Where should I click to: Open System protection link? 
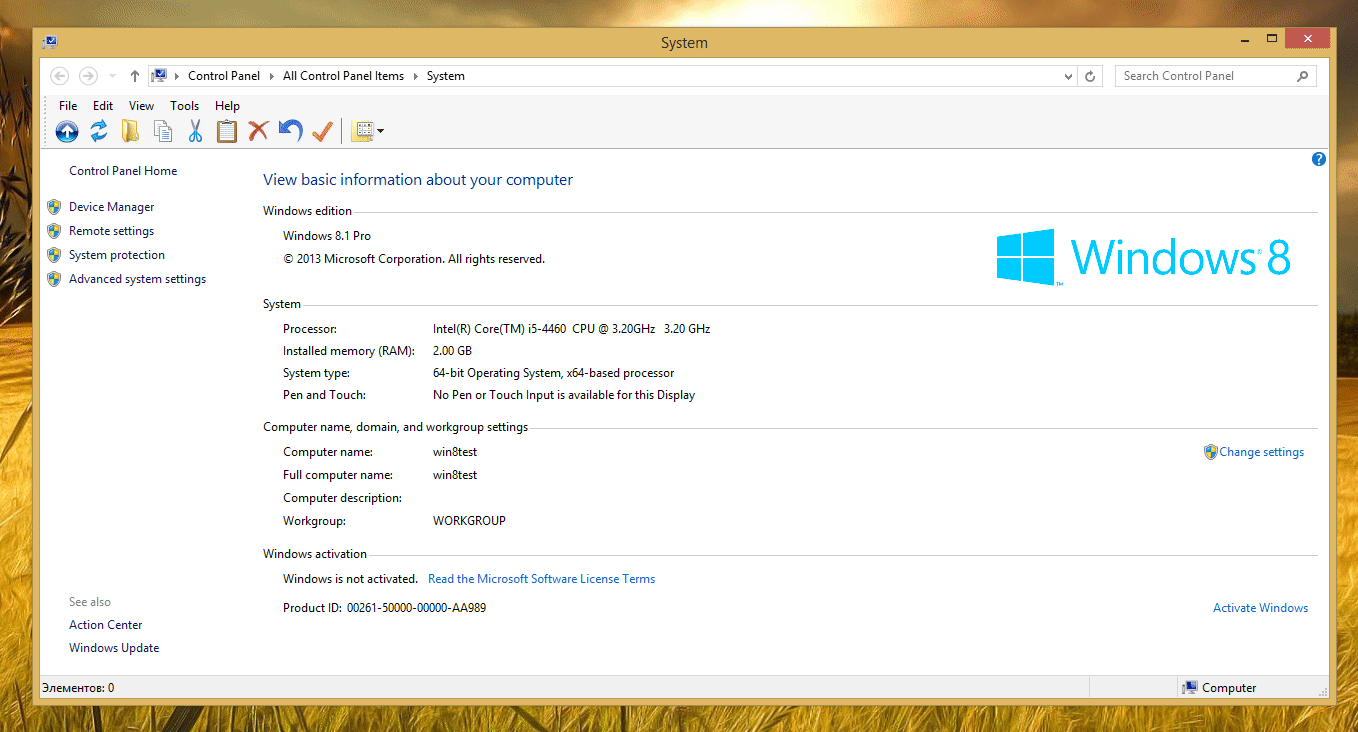[x=117, y=255]
